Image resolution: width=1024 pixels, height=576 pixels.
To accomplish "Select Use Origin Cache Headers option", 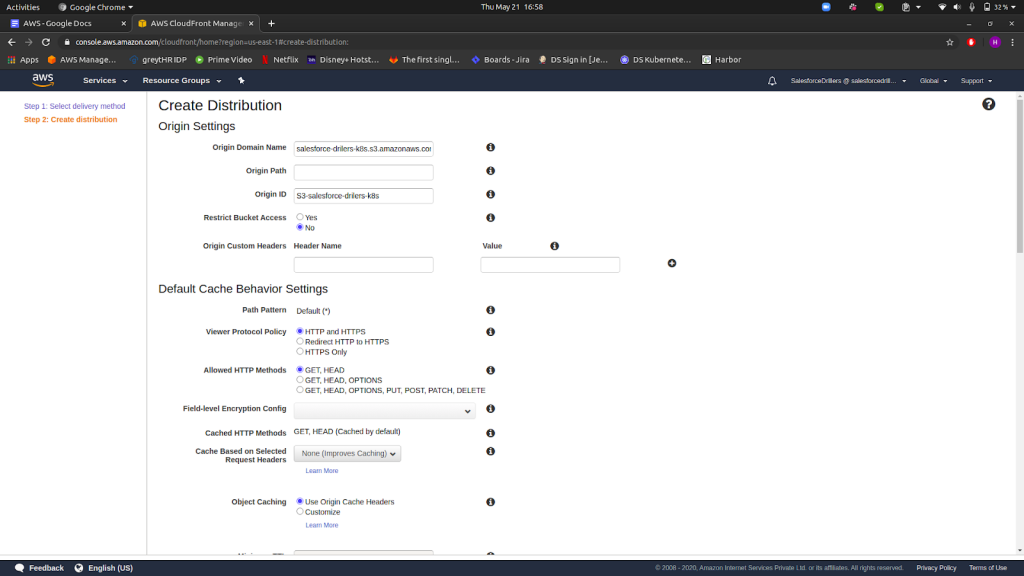I will pos(300,502).
